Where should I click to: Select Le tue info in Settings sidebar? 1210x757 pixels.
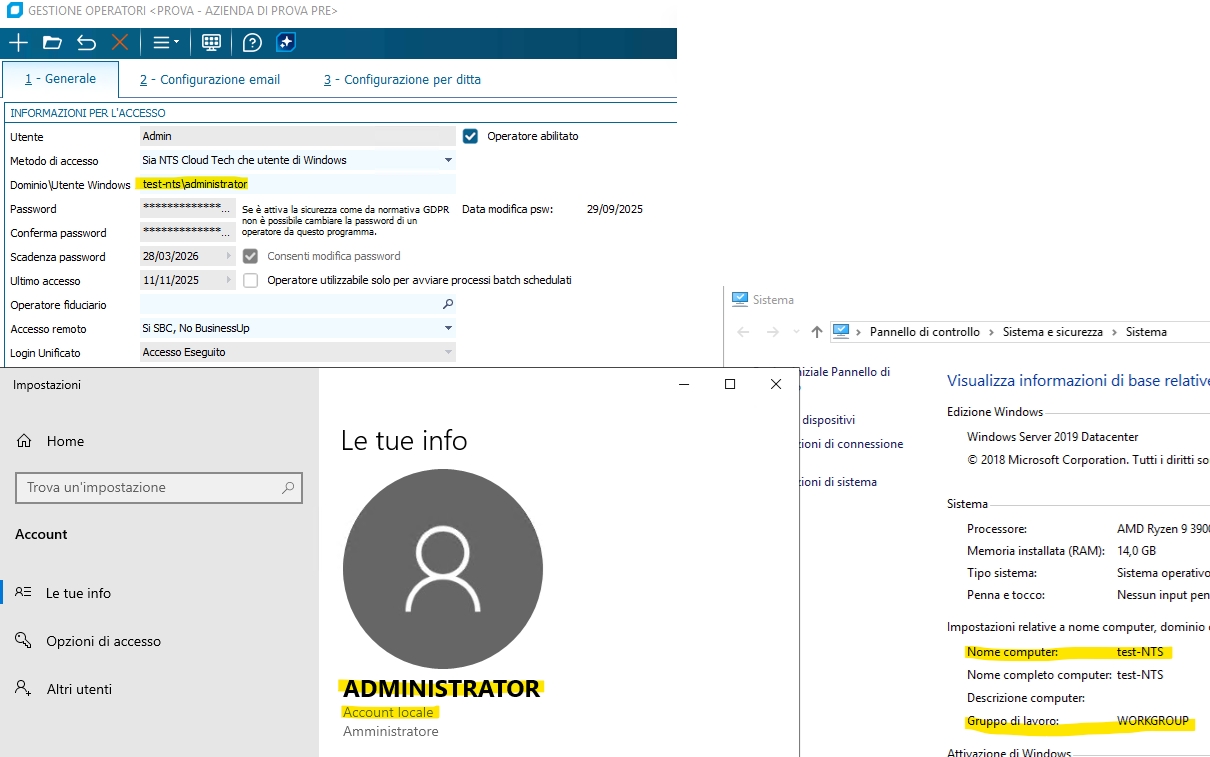pos(78,593)
